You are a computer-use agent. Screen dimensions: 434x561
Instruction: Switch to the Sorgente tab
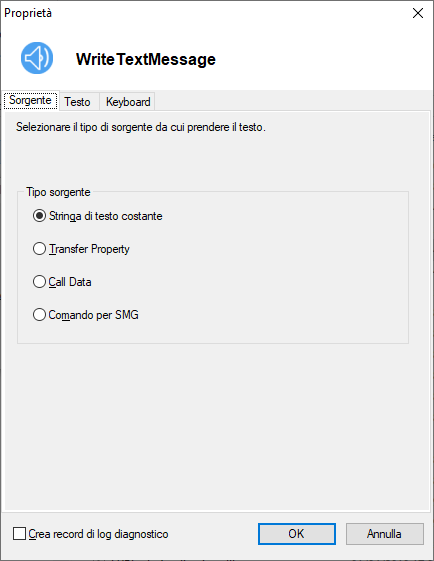[x=30, y=100]
